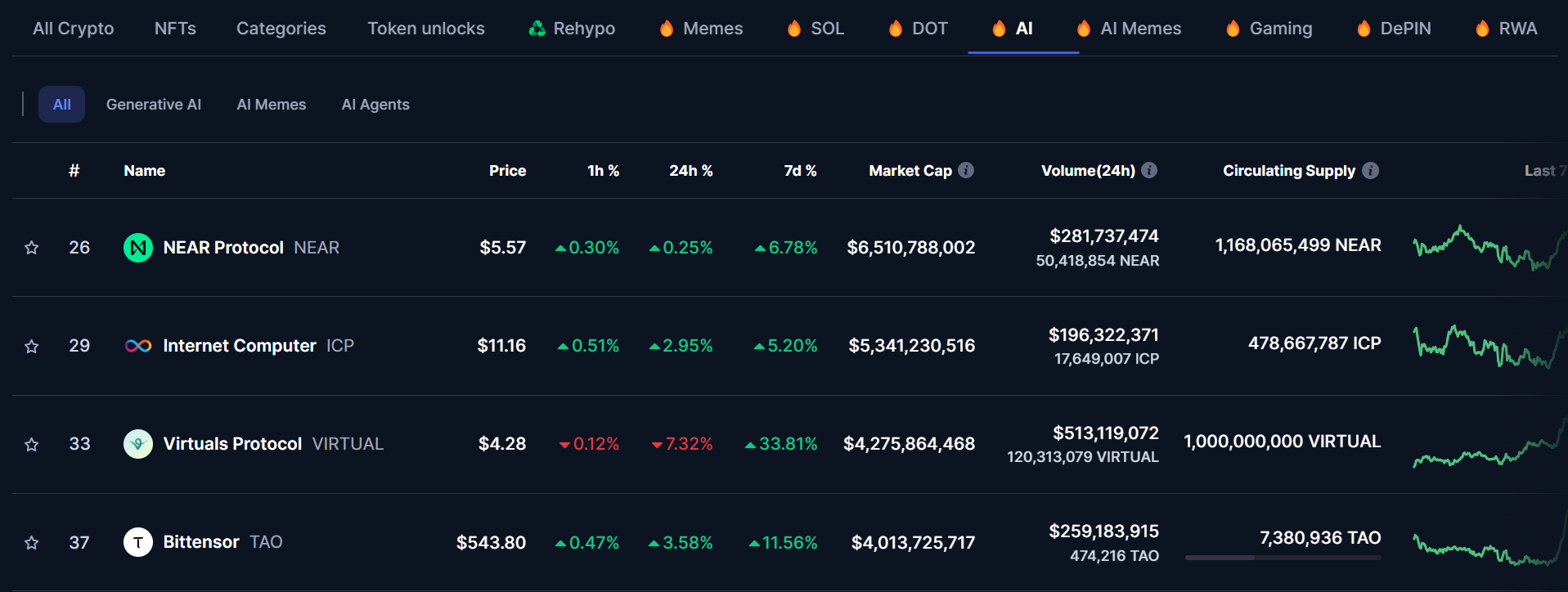Click the Rehypo recycle icon
Screen dimensions: 1568x592
[x=537, y=29]
